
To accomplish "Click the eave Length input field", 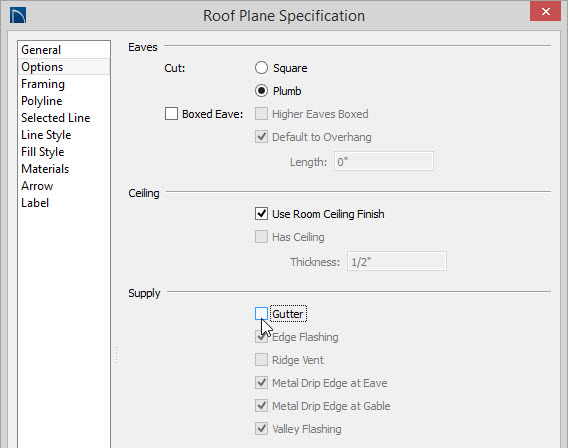I will [x=384, y=162].
